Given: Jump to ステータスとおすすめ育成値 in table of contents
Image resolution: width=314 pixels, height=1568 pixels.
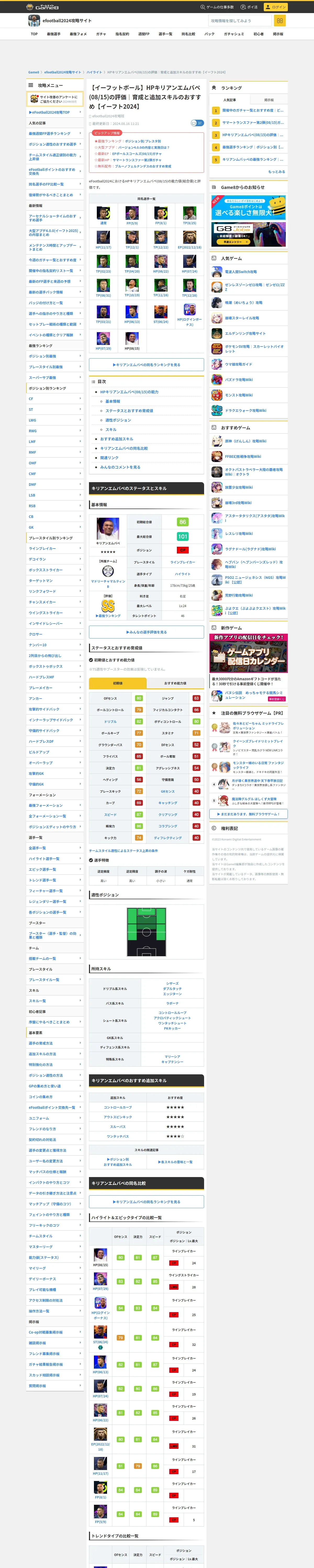Looking at the screenshot, I should pyautogui.click(x=129, y=411).
